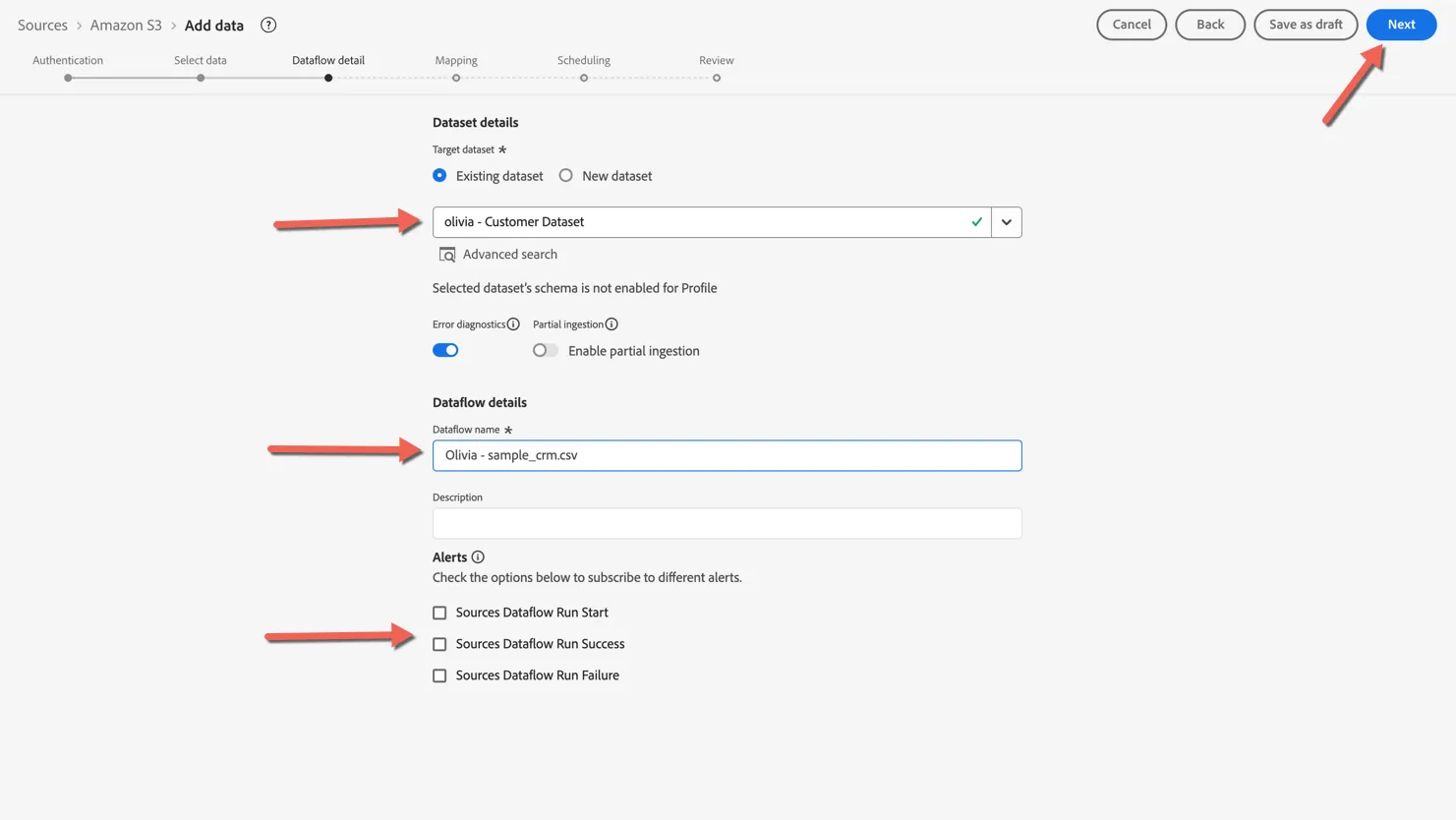Show Error diagnostics info tooltip icon
Screen dimensions: 1456x820
[x=513, y=324]
